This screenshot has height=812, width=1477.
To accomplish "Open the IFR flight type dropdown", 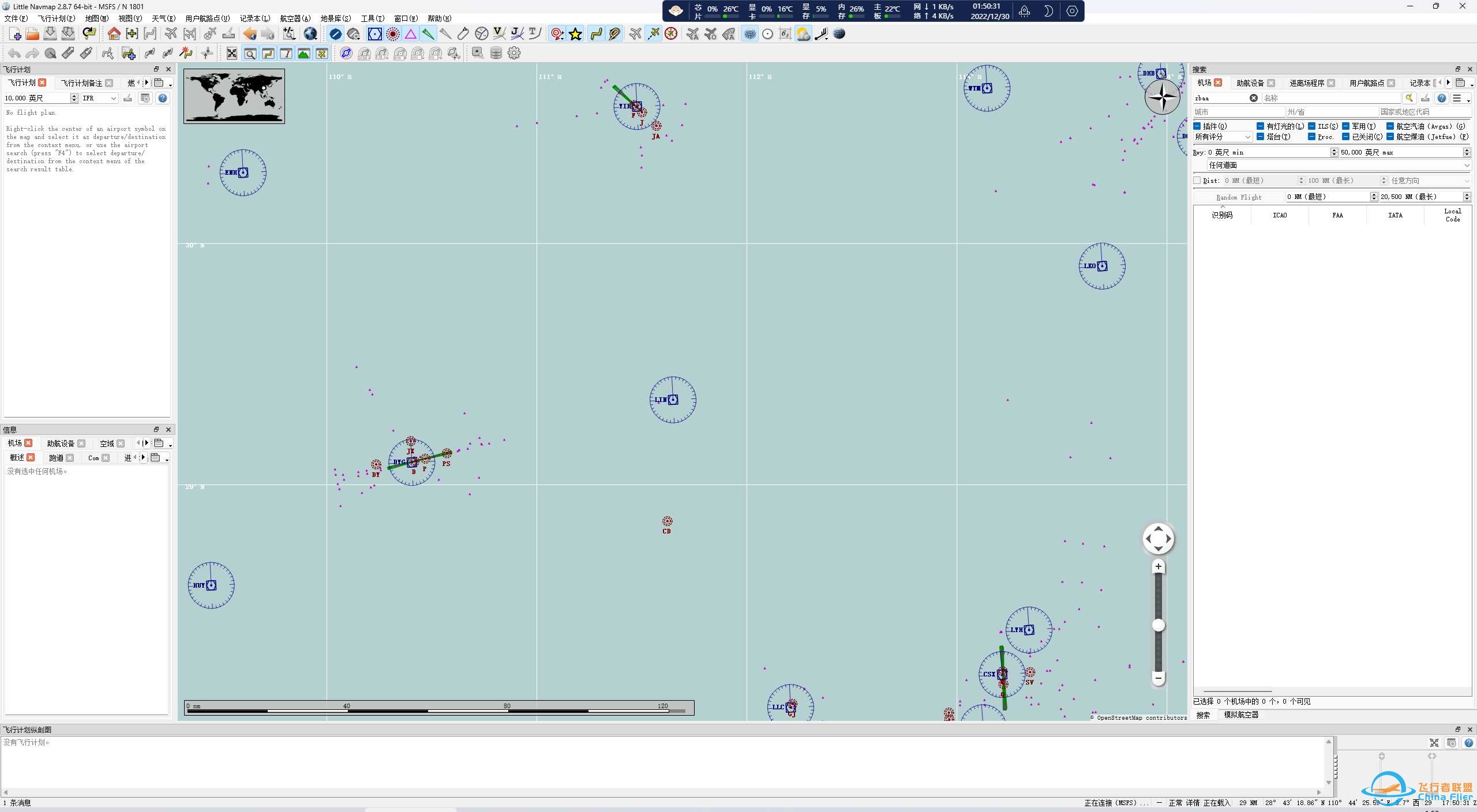I will (99, 99).
